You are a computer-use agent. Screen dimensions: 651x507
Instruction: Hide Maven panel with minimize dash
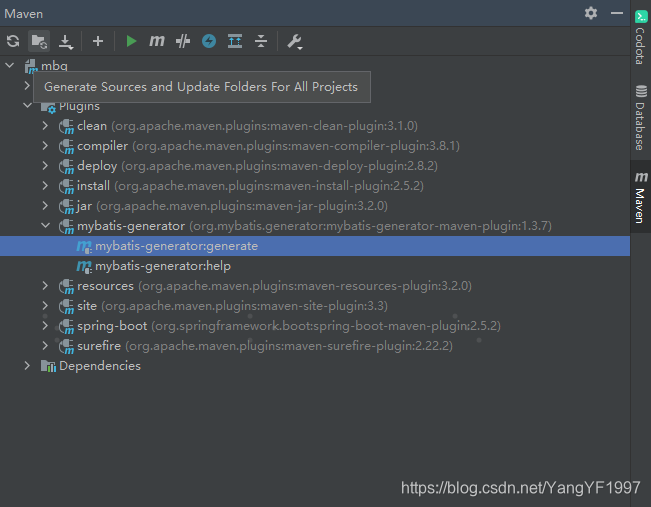pyautogui.click(x=617, y=13)
